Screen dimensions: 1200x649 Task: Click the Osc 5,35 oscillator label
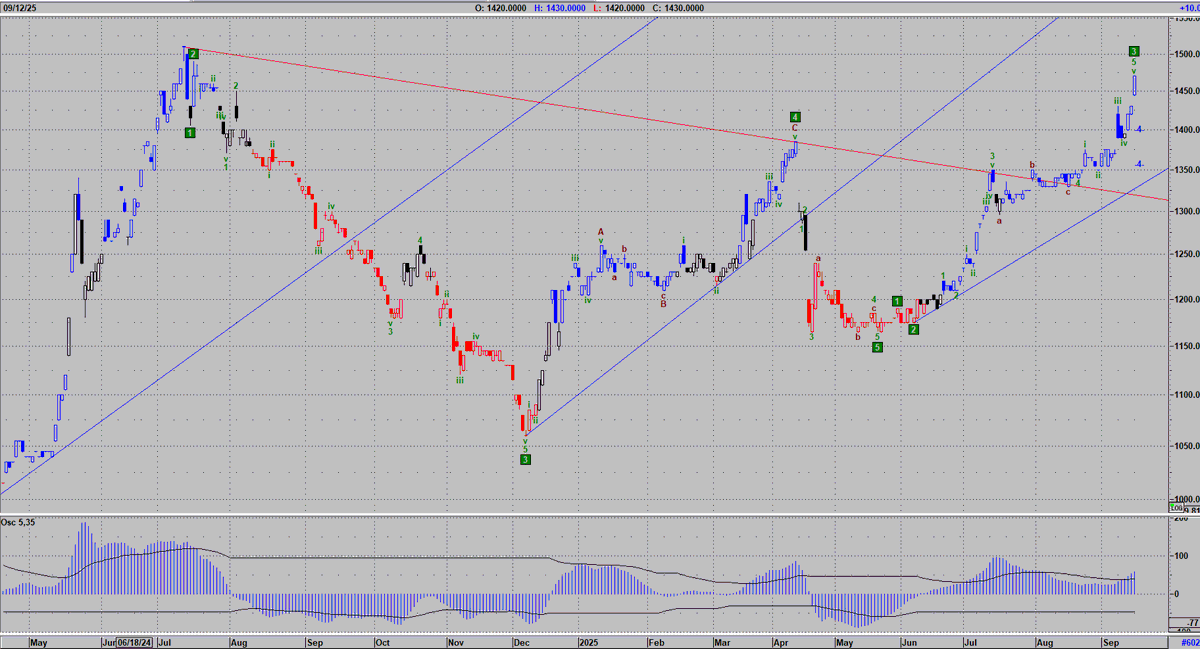(20, 522)
